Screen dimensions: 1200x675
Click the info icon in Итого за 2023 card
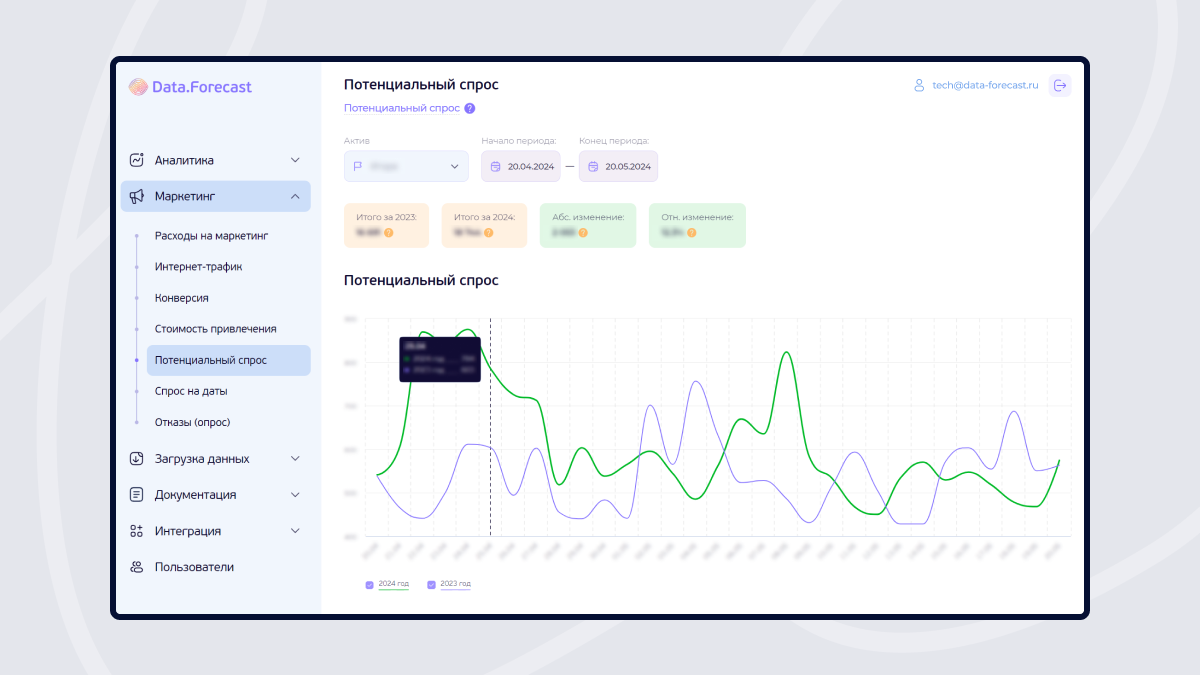(389, 233)
